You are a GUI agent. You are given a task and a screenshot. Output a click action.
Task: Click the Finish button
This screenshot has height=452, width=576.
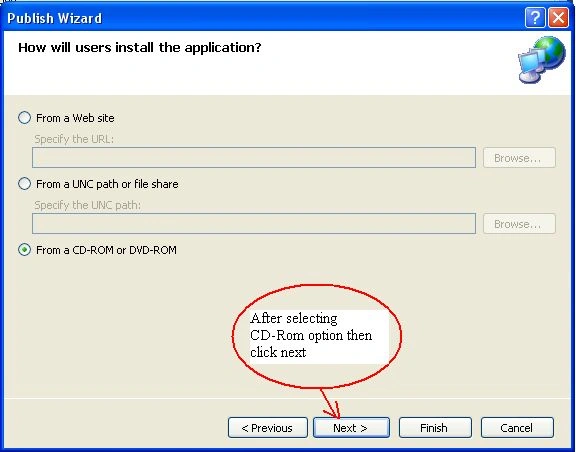pyautogui.click(x=435, y=427)
